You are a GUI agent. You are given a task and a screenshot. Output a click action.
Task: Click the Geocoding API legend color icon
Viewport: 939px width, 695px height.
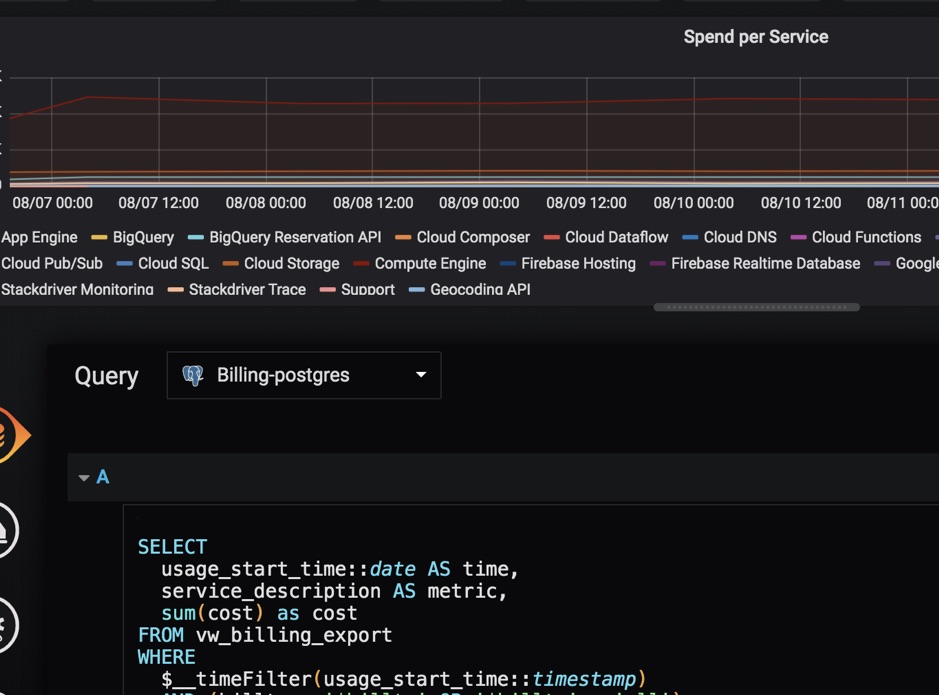point(416,290)
